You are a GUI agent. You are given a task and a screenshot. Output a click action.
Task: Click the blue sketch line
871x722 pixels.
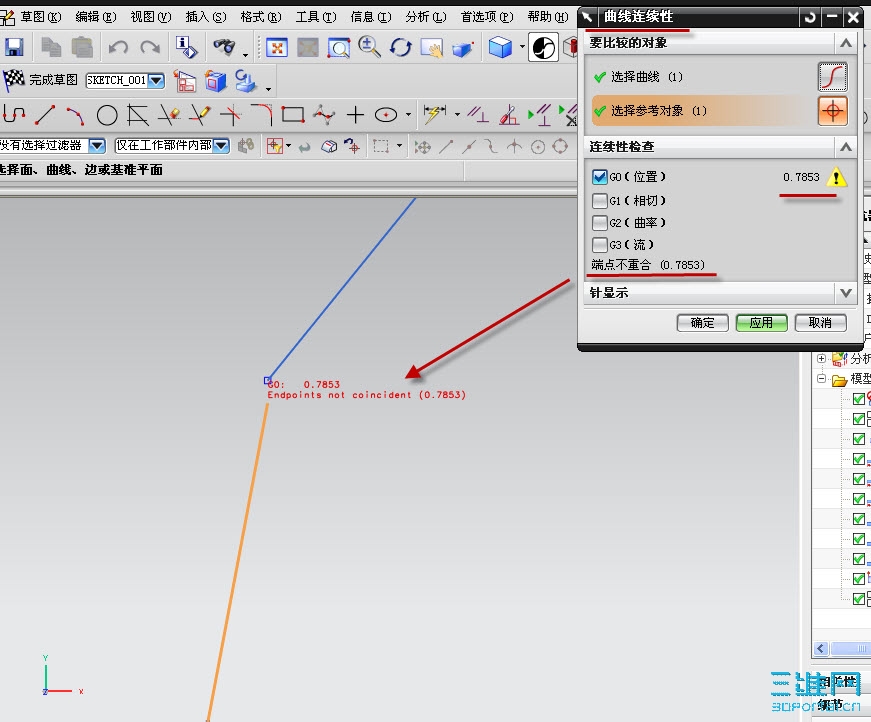point(342,288)
